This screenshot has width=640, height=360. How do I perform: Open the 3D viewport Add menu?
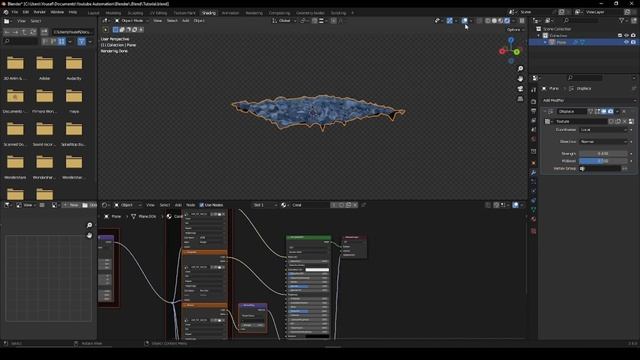(x=185, y=21)
